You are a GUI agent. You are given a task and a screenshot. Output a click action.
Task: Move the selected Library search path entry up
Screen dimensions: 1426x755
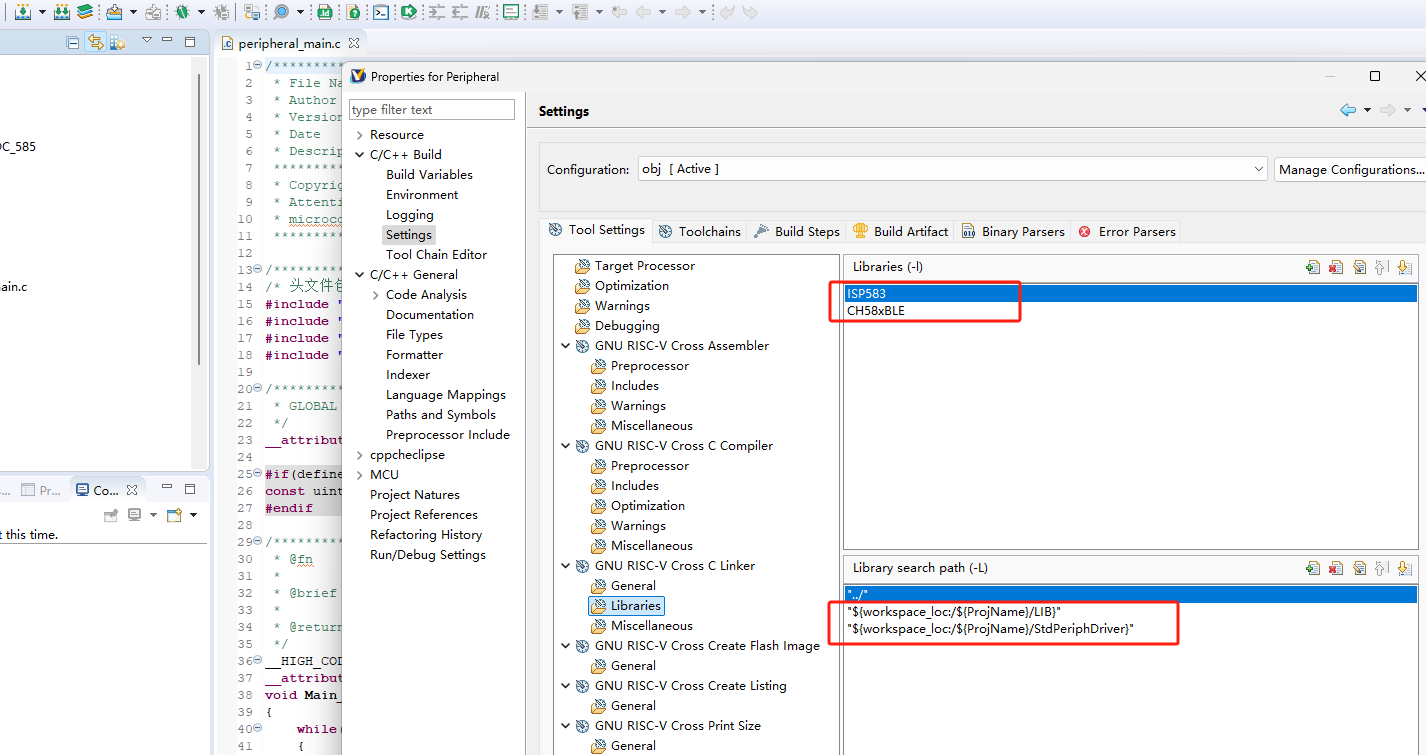tap(1382, 568)
